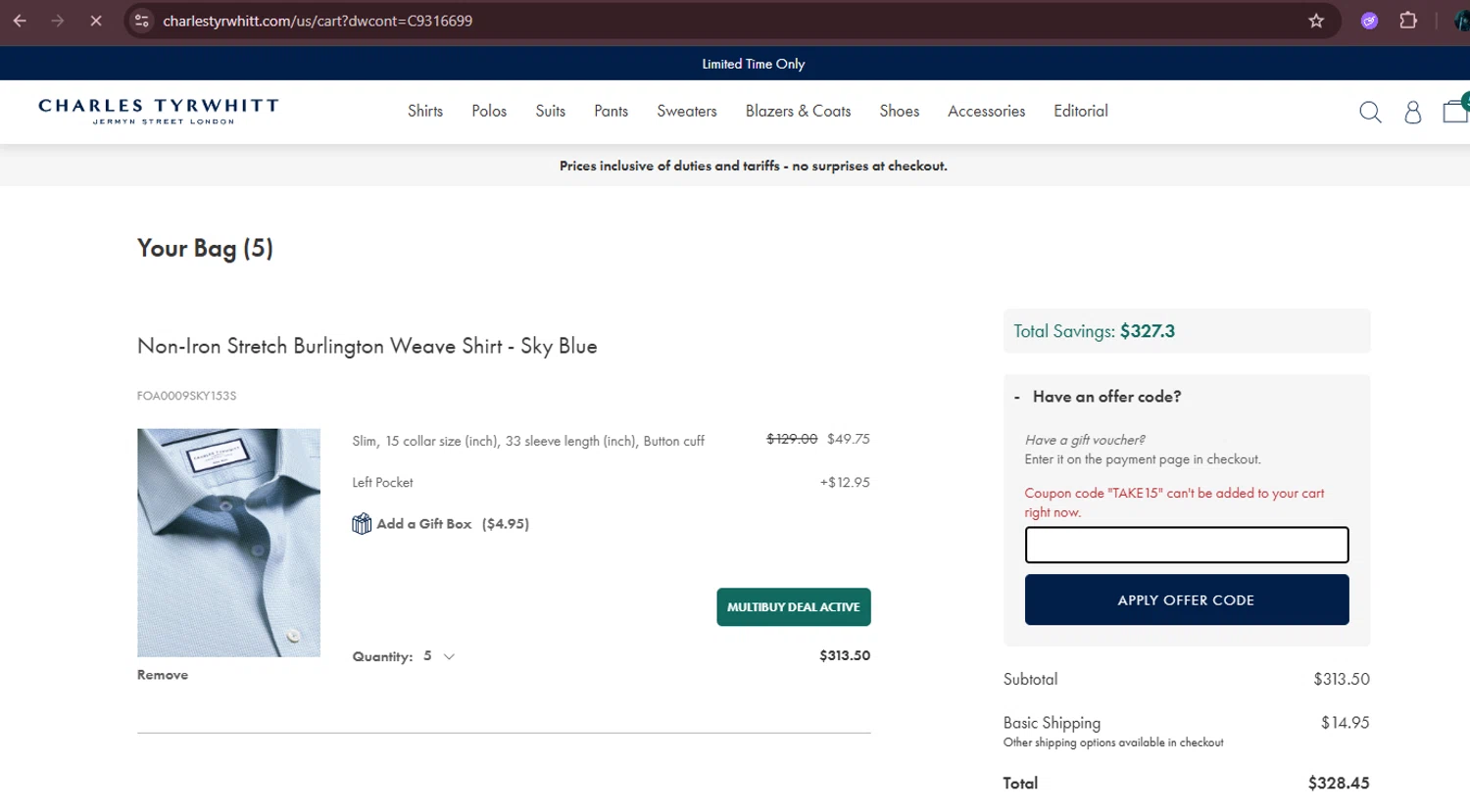Image resolution: width=1470 pixels, height=812 pixels.
Task: Click the offer code input field
Action: pyautogui.click(x=1187, y=545)
